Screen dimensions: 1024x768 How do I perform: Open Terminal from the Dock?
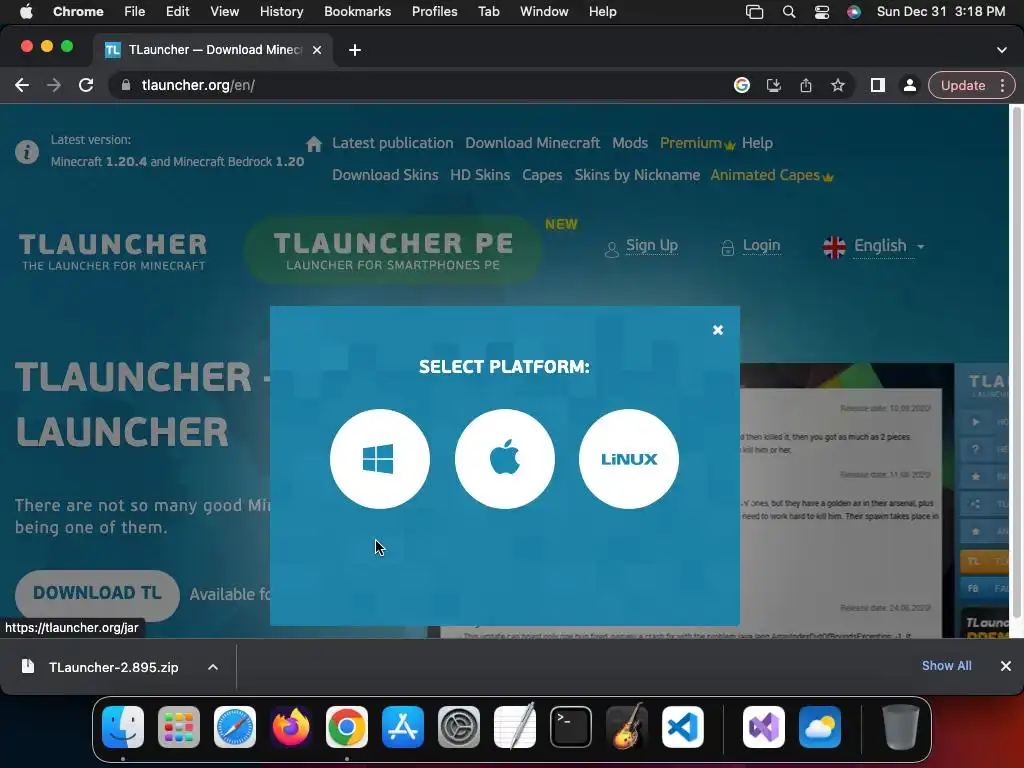pyautogui.click(x=571, y=727)
